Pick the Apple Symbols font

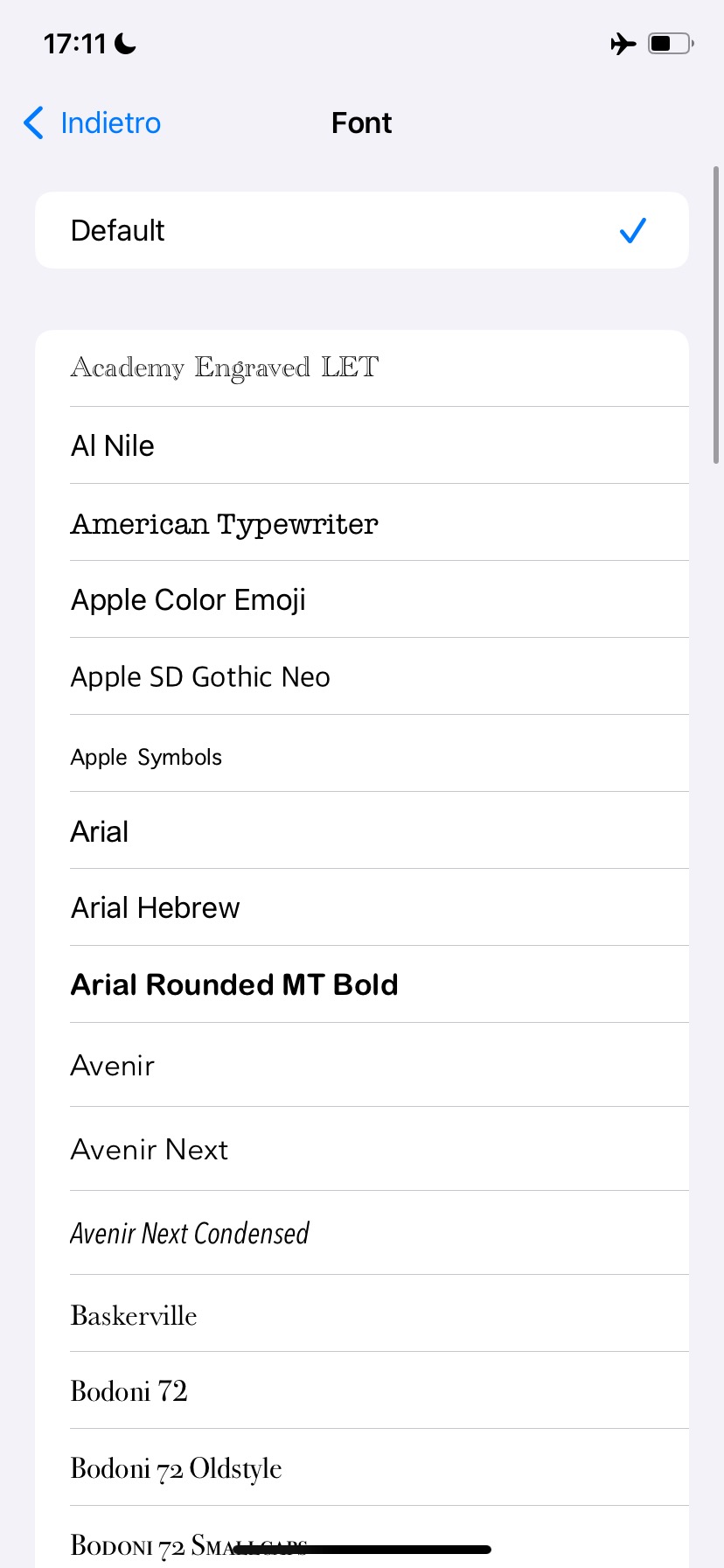tap(147, 757)
